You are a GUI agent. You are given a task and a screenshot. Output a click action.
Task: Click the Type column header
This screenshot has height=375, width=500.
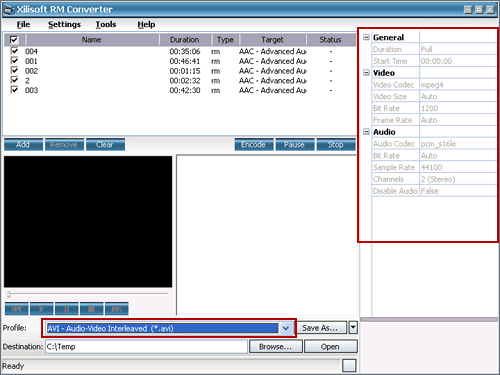[x=225, y=40]
